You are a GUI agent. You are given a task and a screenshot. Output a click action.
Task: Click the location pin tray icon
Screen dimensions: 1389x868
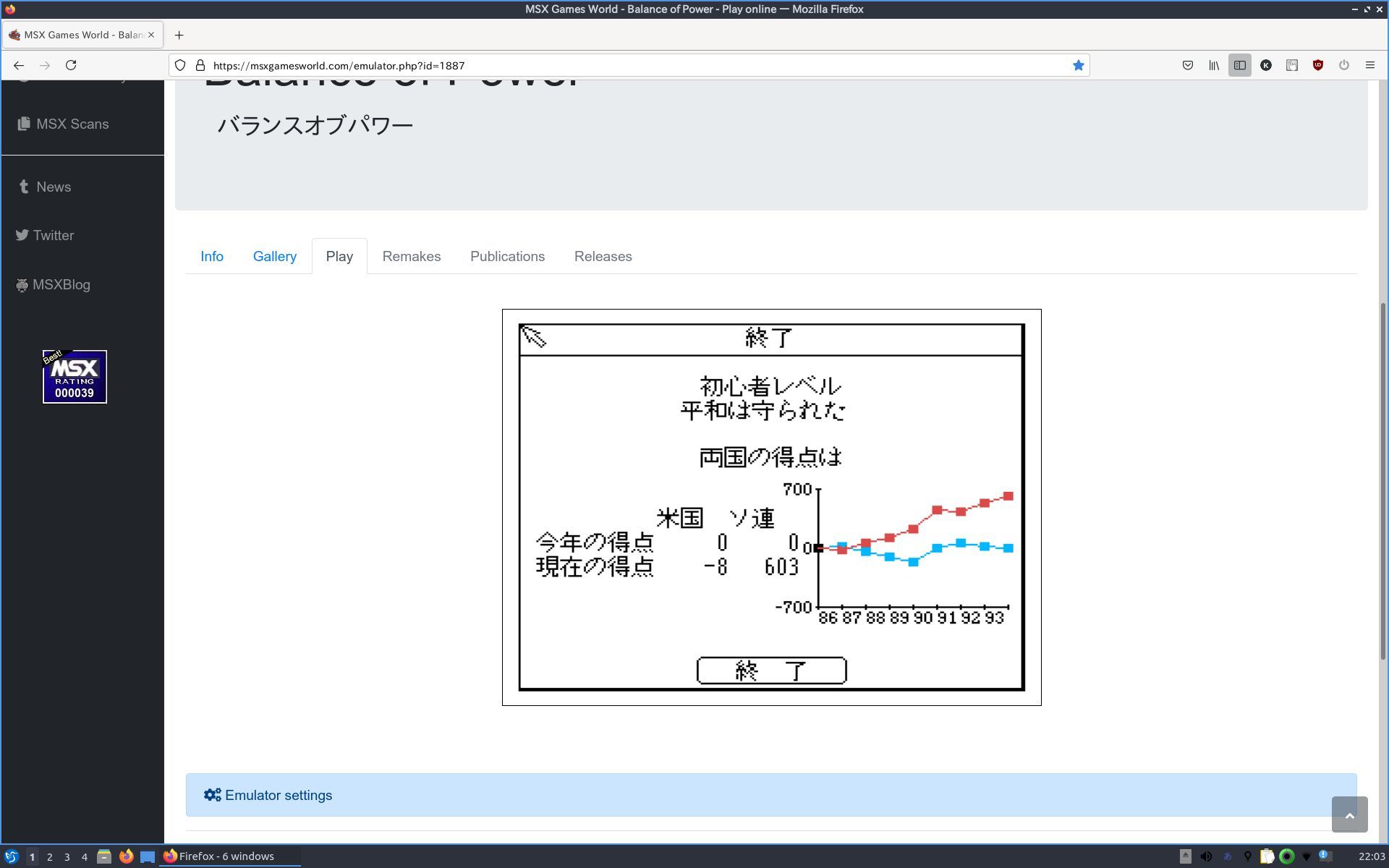[x=1247, y=856]
